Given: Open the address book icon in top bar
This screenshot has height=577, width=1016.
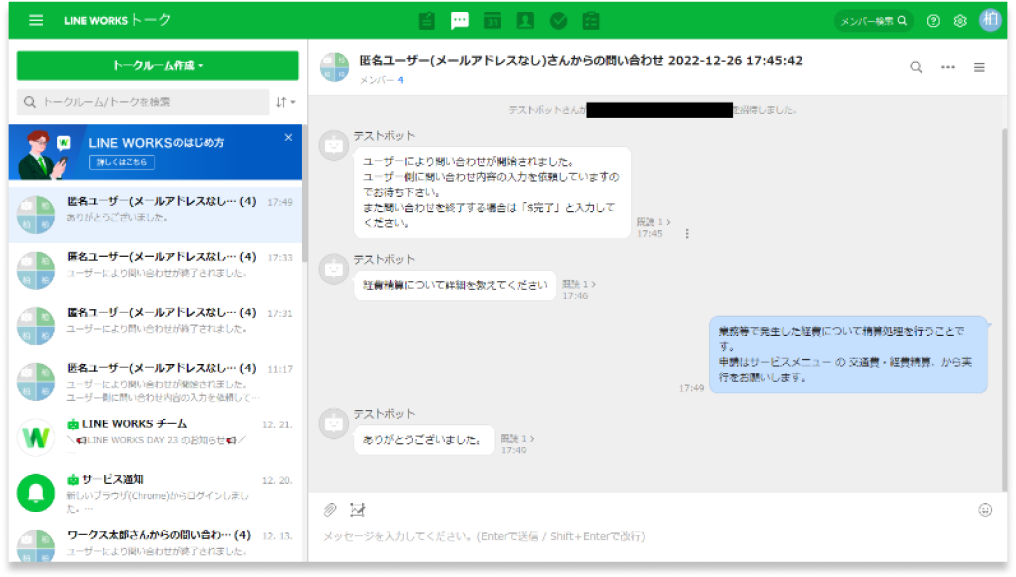Looking at the screenshot, I should pos(523,19).
